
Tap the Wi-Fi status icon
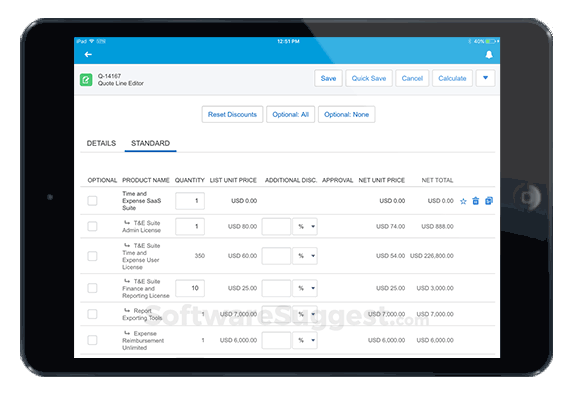pyautogui.click(x=91, y=41)
